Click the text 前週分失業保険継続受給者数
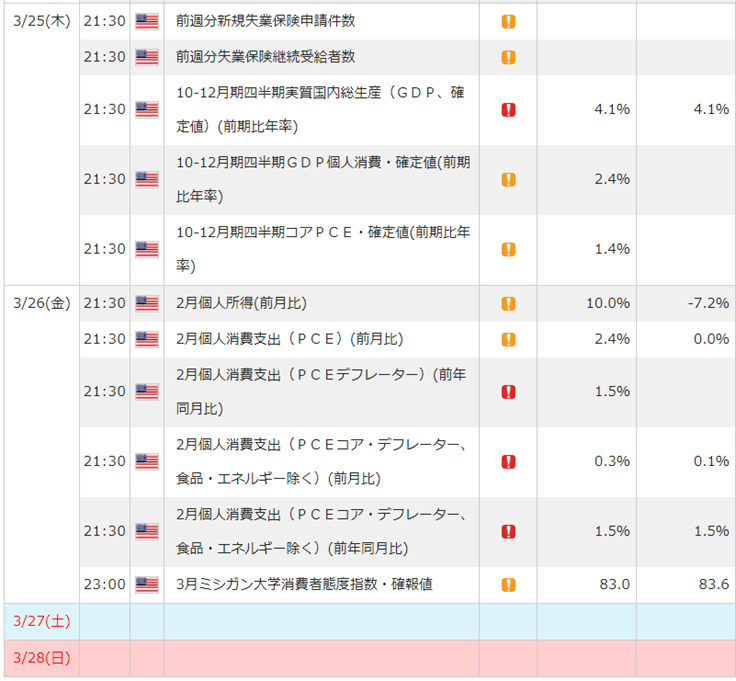This screenshot has height=681, width=736. click(266, 57)
